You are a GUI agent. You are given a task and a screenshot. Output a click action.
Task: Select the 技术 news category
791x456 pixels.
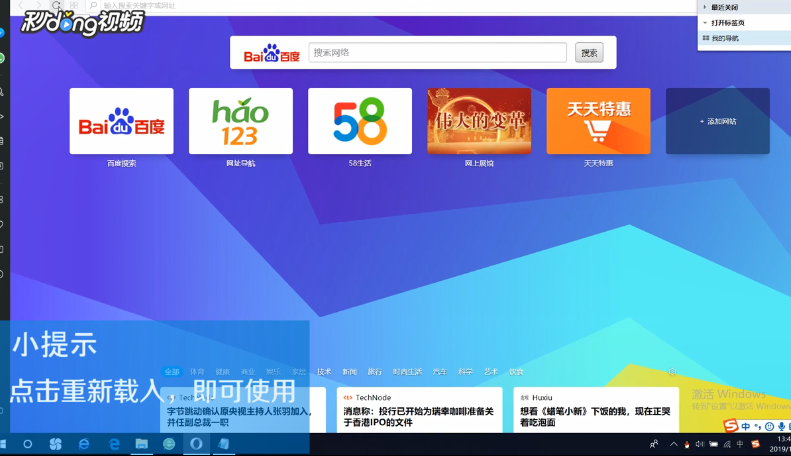[x=324, y=372]
